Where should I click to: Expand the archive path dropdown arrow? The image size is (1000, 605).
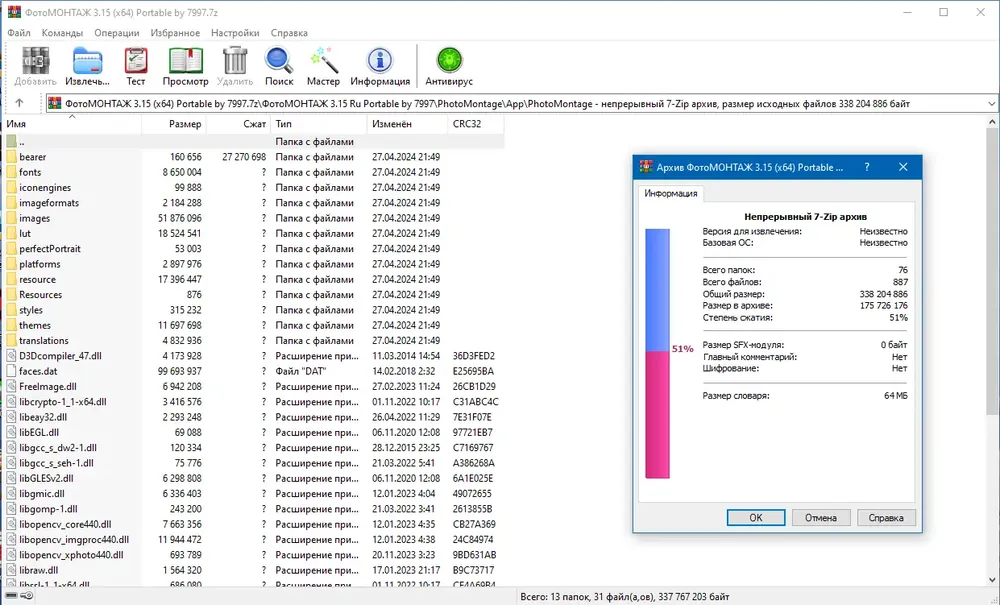pyautogui.click(x=990, y=103)
